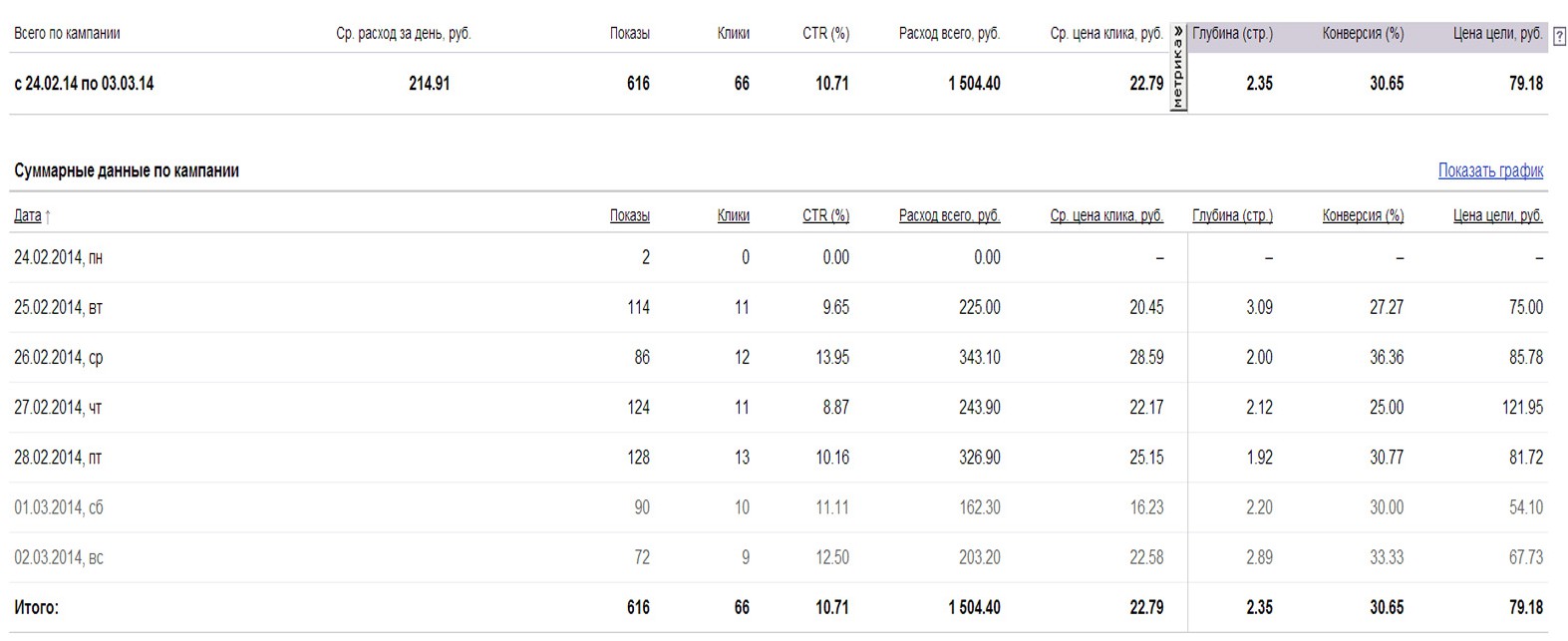Click the 24.02.2014, пн date cell
The image size is (1568, 641).
click(x=58, y=258)
